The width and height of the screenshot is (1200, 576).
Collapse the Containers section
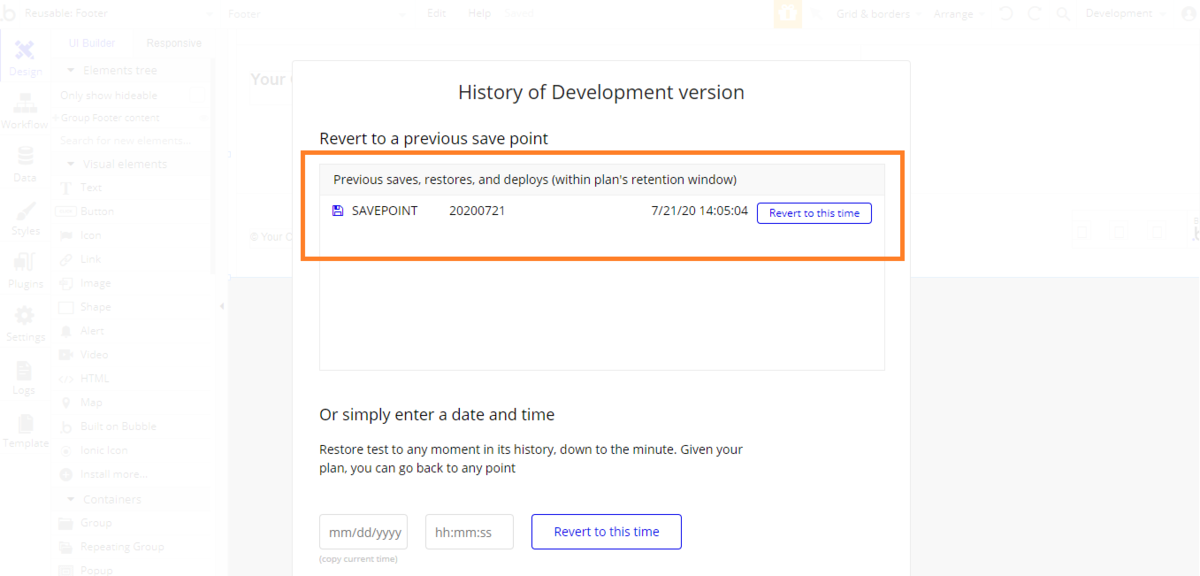click(x=71, y=499)
